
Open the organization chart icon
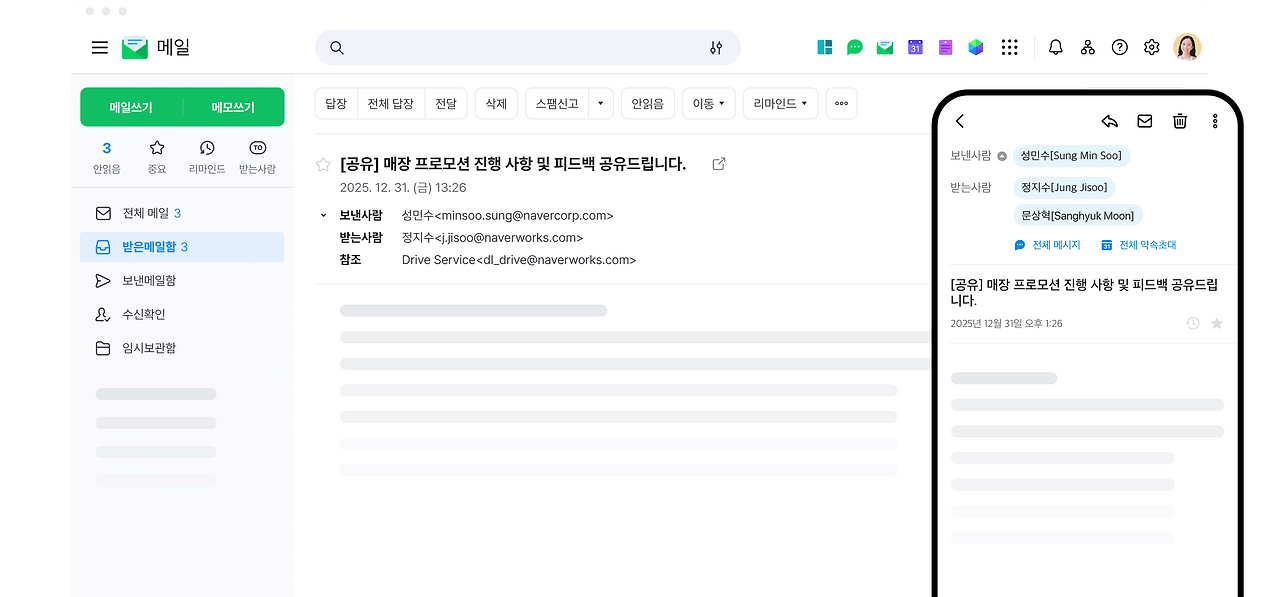pyautogui.click(x=1088, y=47)
